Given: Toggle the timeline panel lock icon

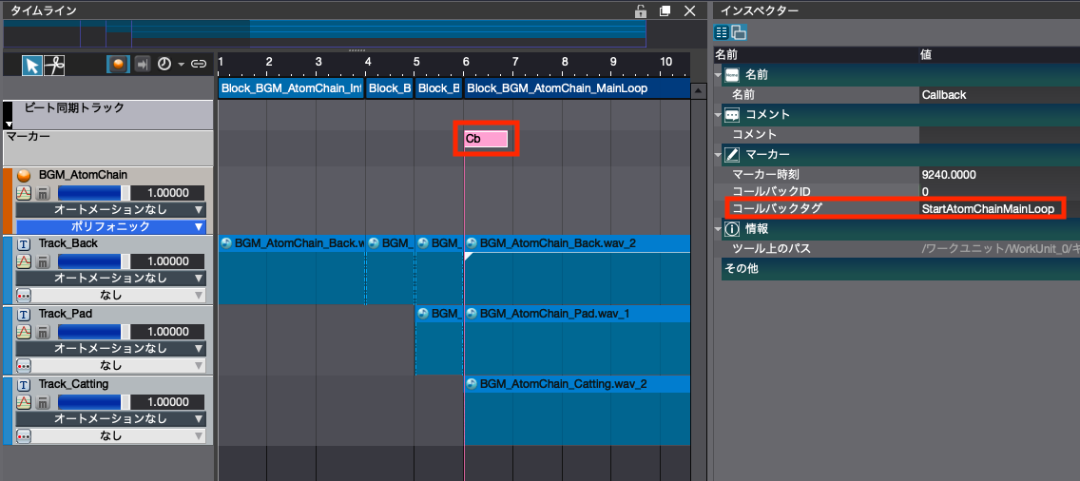Looking at the screenshot, I should 640,11.
